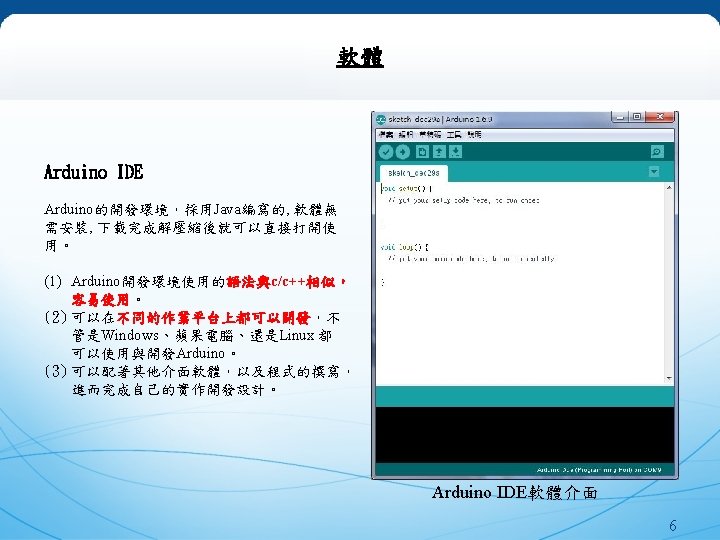Click the slide page number 6
This screenshot has width=720, height=540.
[673, 525]
